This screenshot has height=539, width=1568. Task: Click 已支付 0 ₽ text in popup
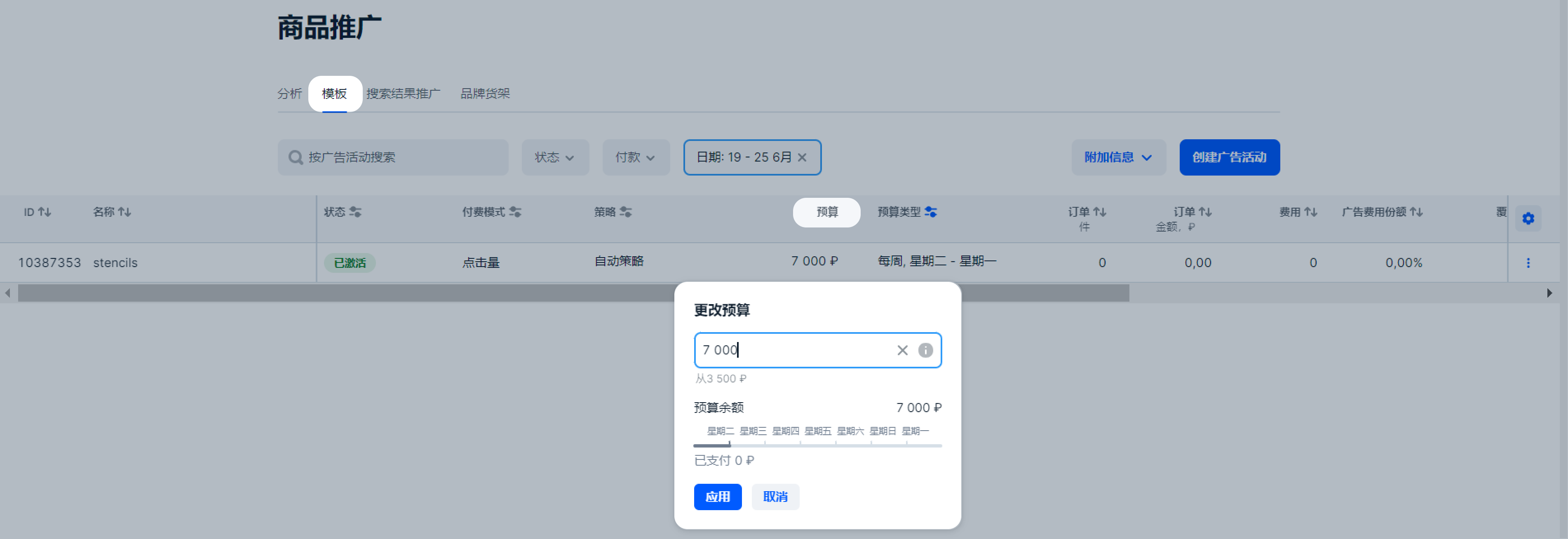coord(724,461)
